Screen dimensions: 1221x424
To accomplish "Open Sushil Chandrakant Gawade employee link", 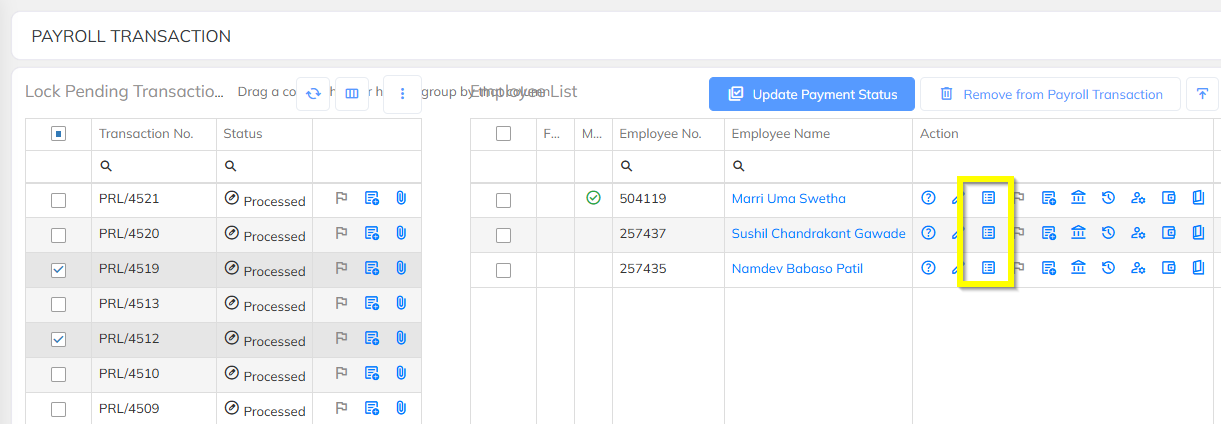I will click(818, 233).
